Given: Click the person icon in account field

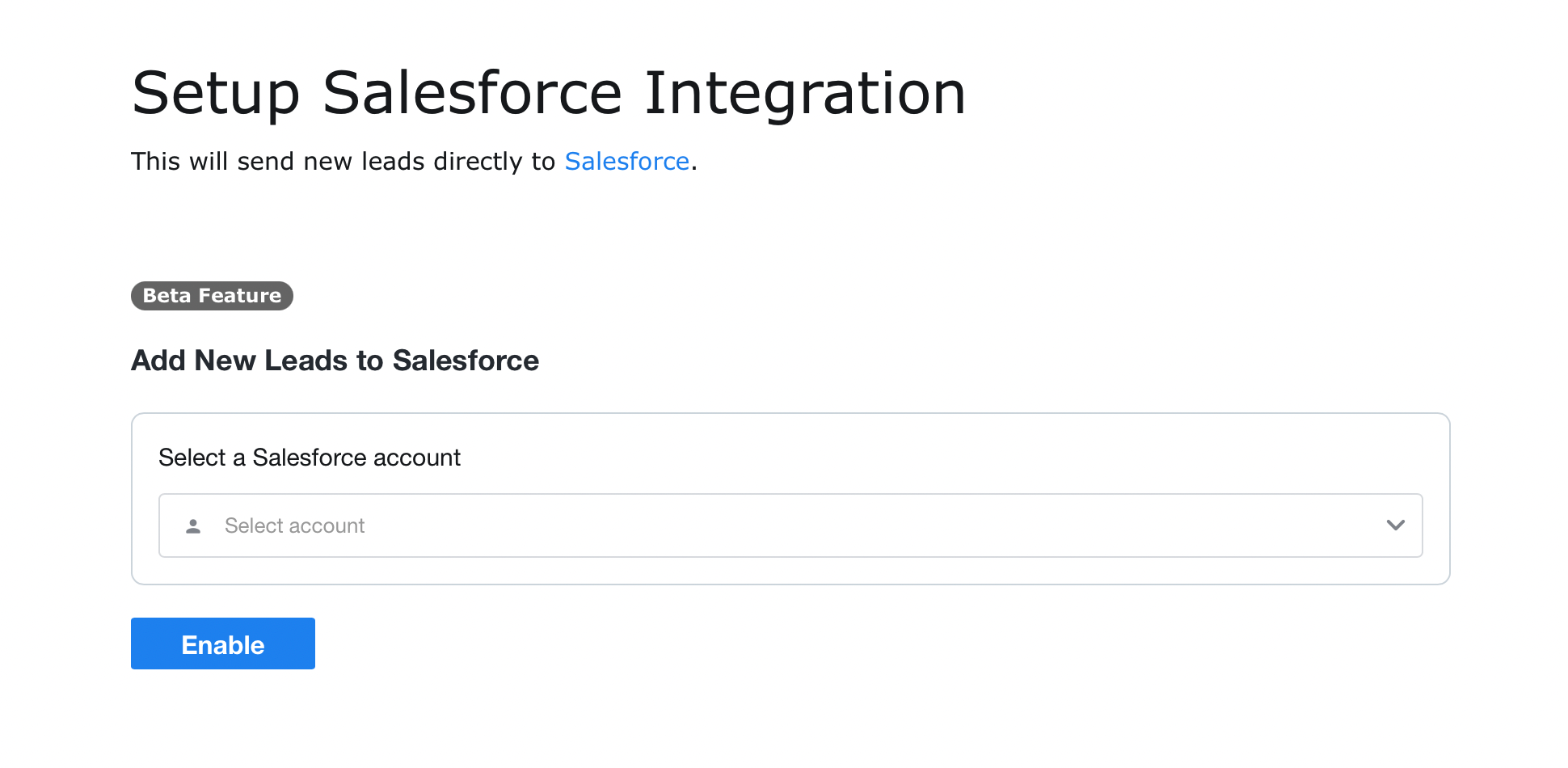Looking at the screenshot, I should 193,526.
